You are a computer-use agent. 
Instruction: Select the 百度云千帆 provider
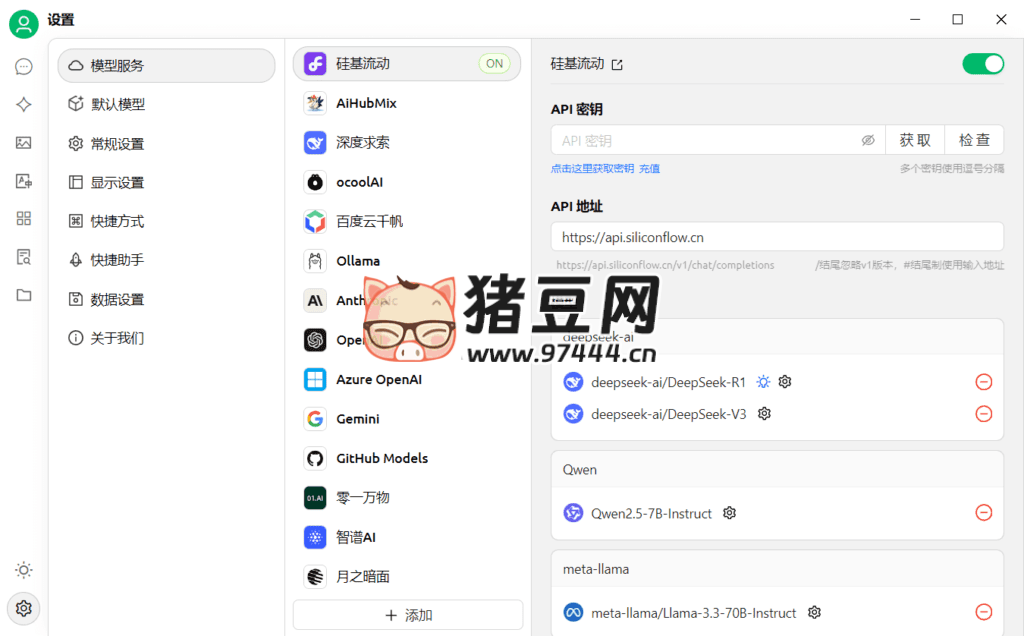click(407, 221)
